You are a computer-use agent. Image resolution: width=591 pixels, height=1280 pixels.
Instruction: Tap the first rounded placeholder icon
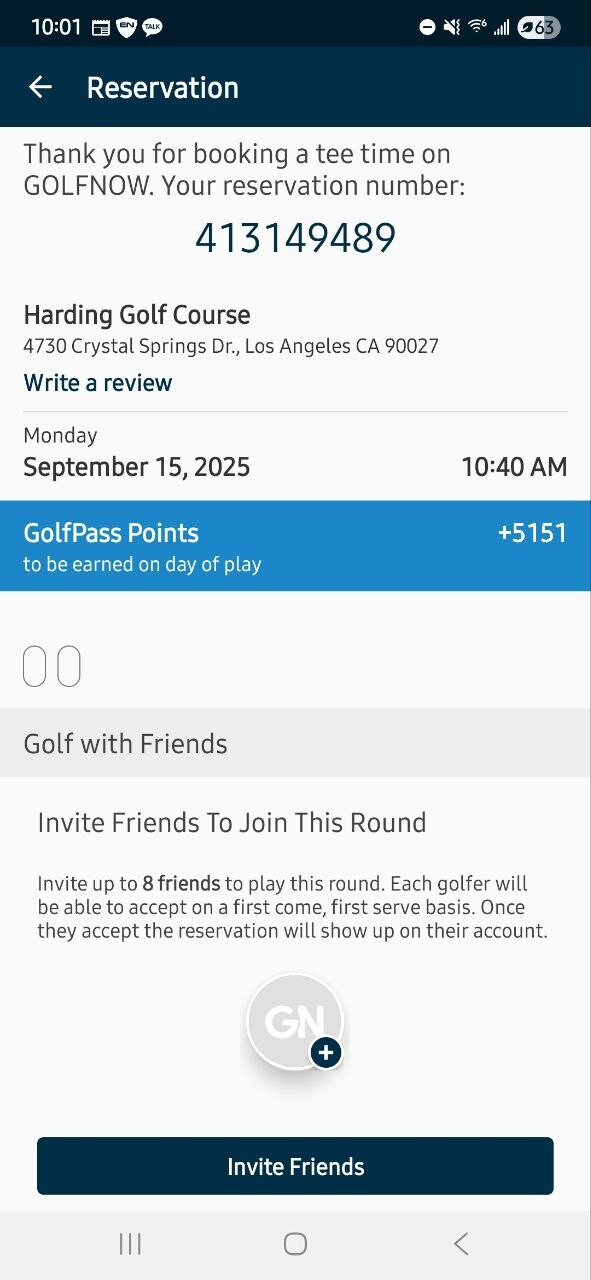click(34, 666)
